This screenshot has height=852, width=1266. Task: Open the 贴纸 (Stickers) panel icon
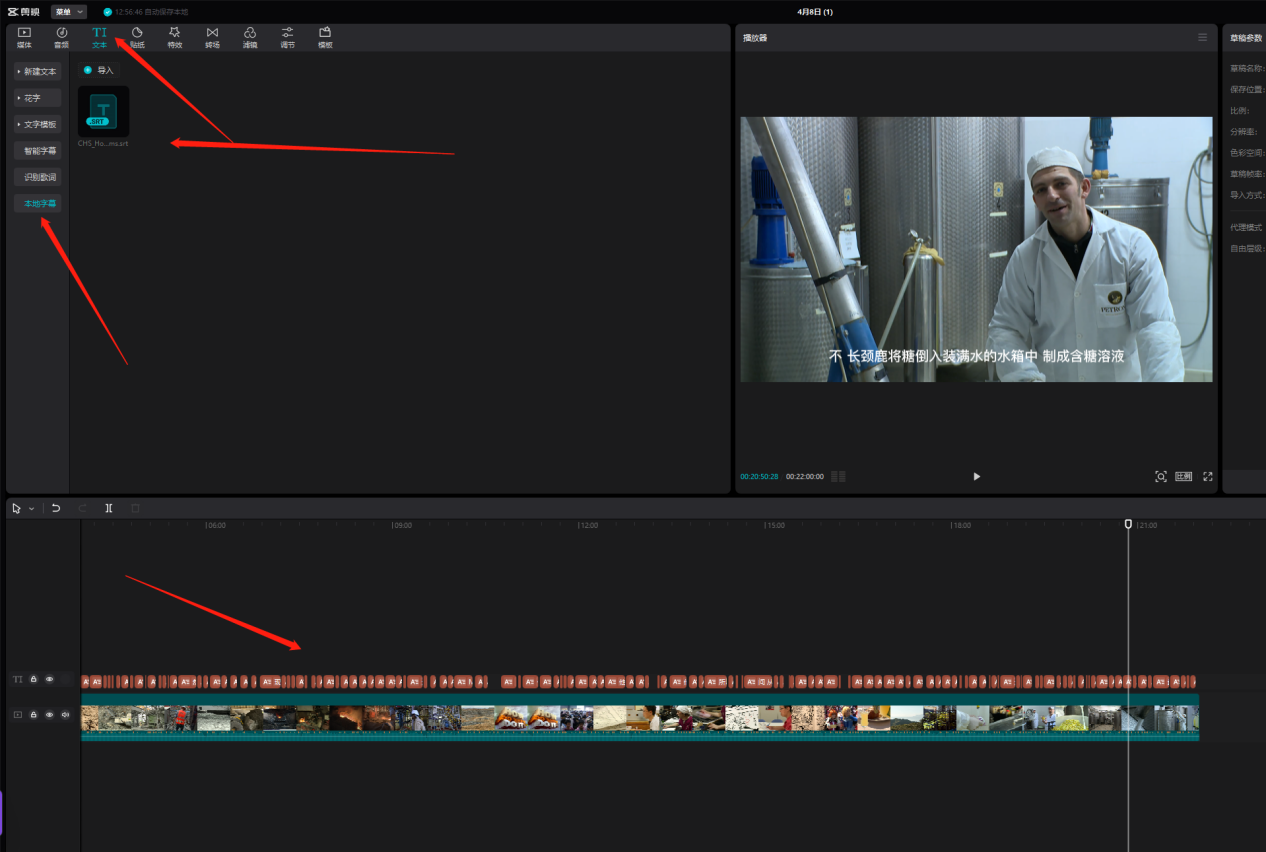pyautogui.click(x=137, y=37)
